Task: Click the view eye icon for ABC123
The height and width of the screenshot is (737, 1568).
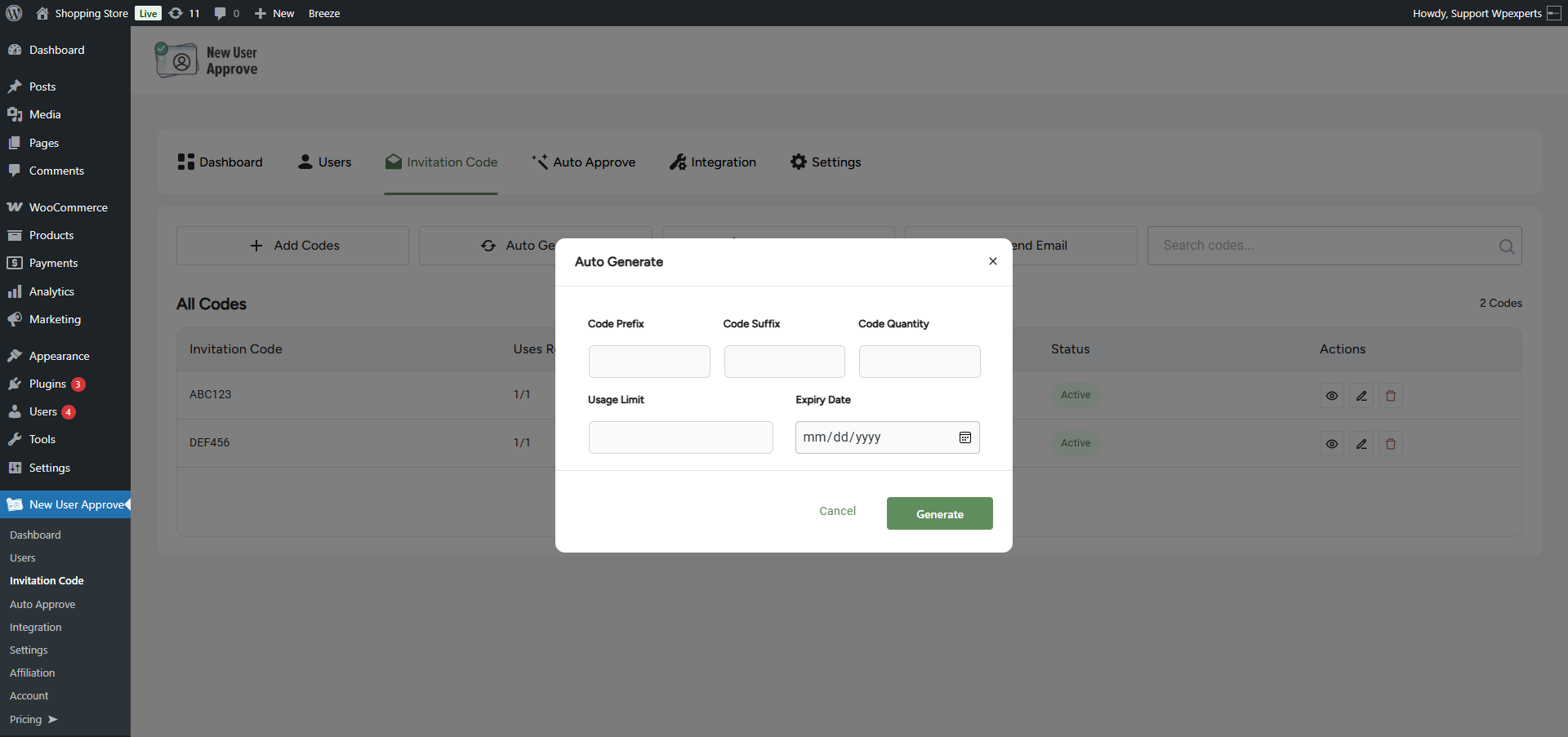Action: pyautogui.click(x=1331, y=396)
